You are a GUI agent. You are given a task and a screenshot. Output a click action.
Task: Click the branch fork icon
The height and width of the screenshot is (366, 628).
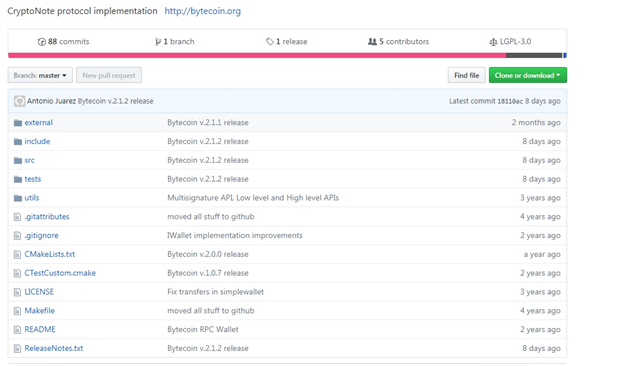[158, 42]
